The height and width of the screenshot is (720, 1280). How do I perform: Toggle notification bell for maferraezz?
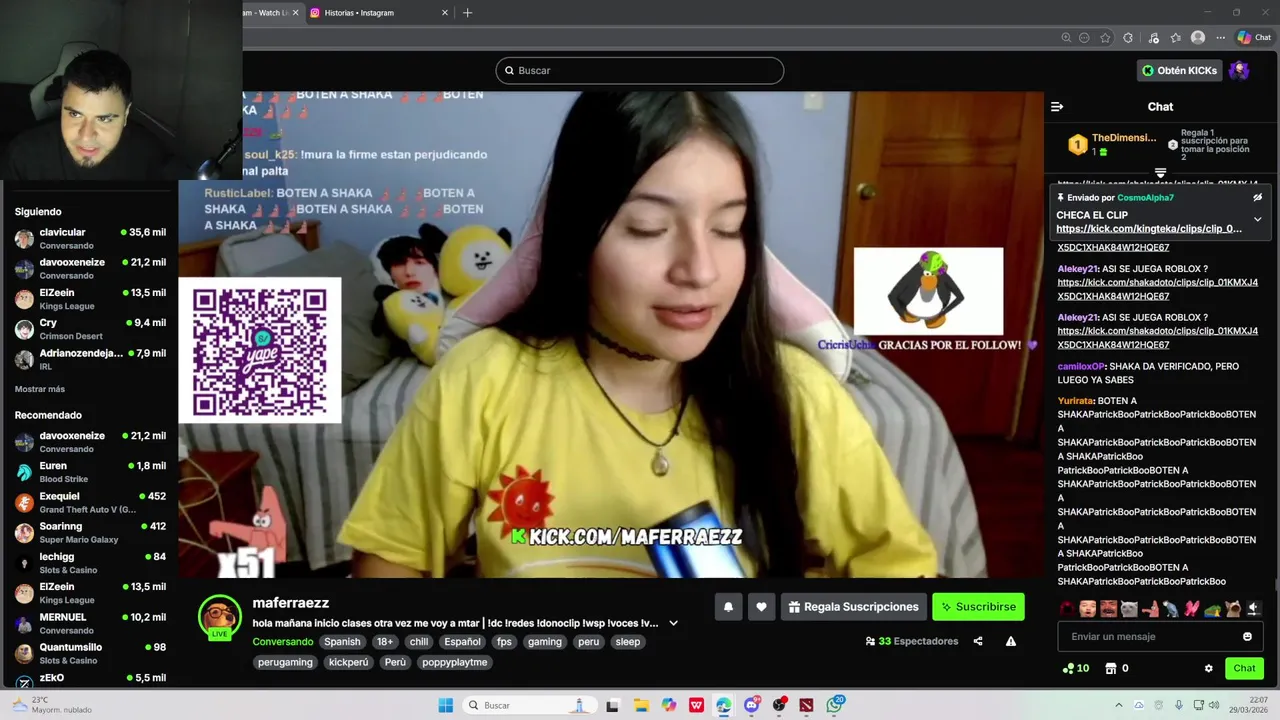[x=728, y=607]
